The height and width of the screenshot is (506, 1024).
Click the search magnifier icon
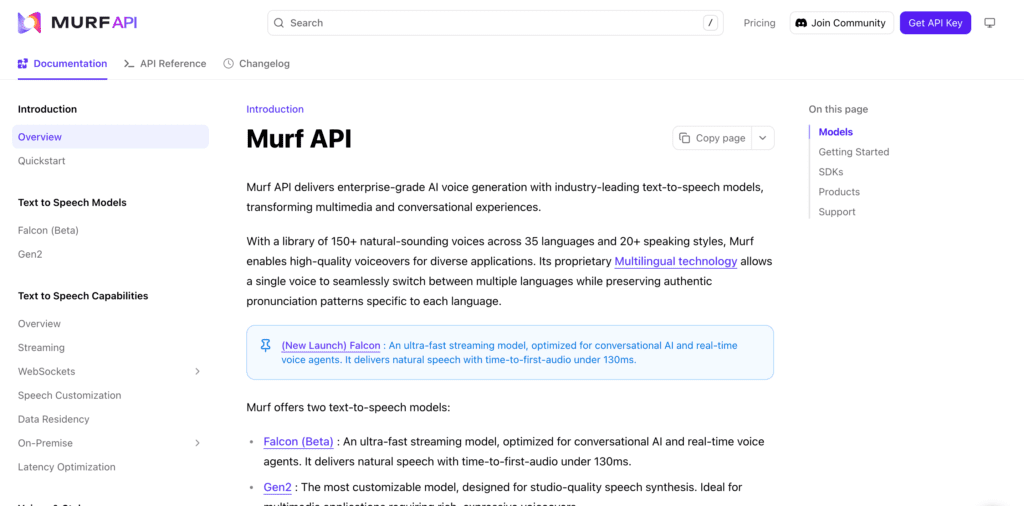[279, 23]
